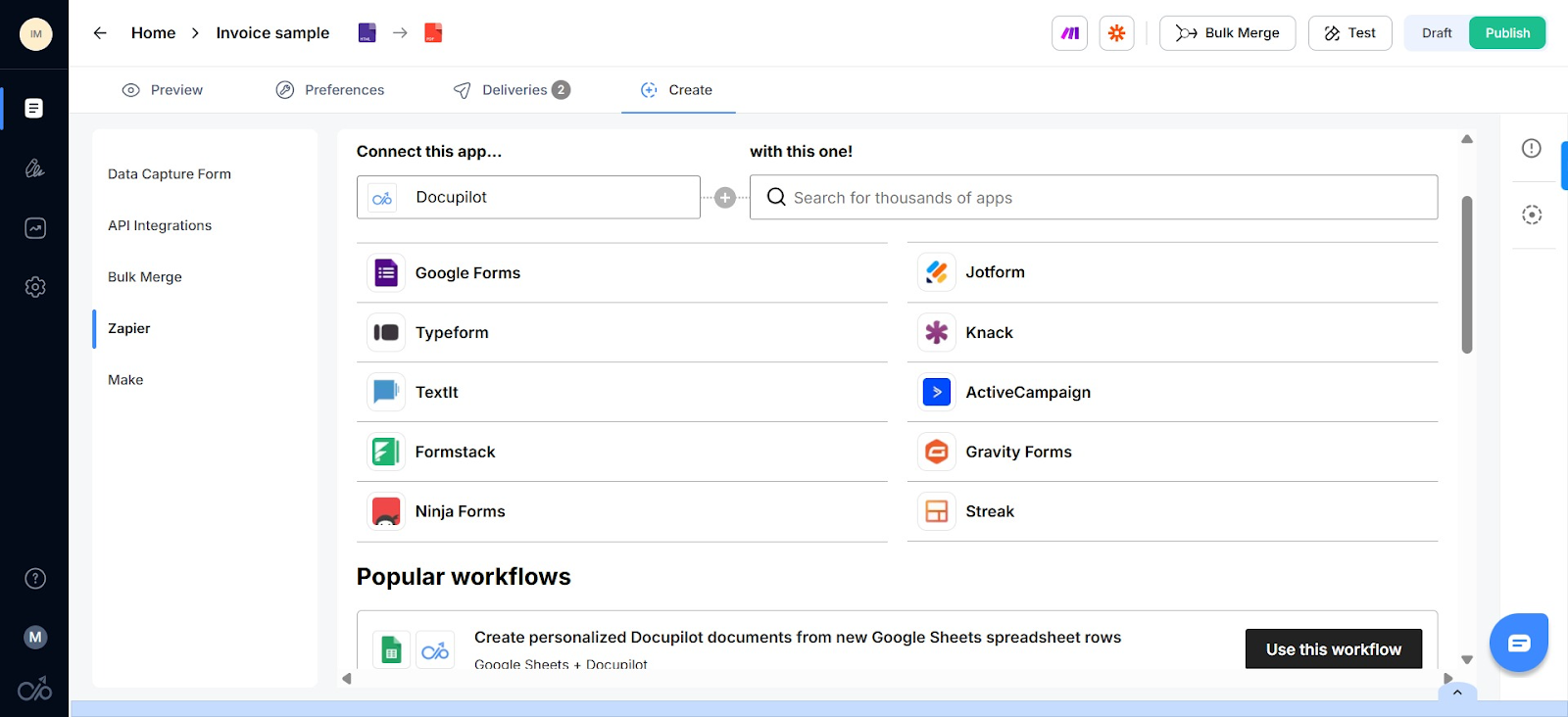
Task: Click the Google Sheets workflow icon
Action: coord(391,649)
